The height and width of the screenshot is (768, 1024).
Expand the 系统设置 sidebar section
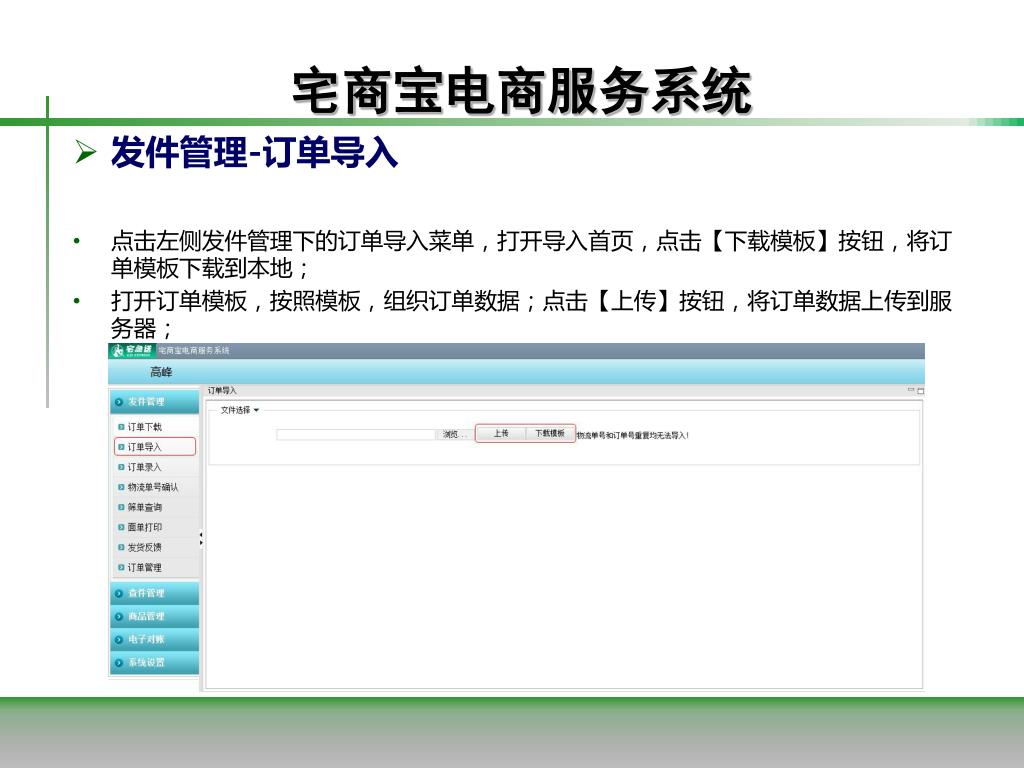pyautogui.click(x=155, y=662)
